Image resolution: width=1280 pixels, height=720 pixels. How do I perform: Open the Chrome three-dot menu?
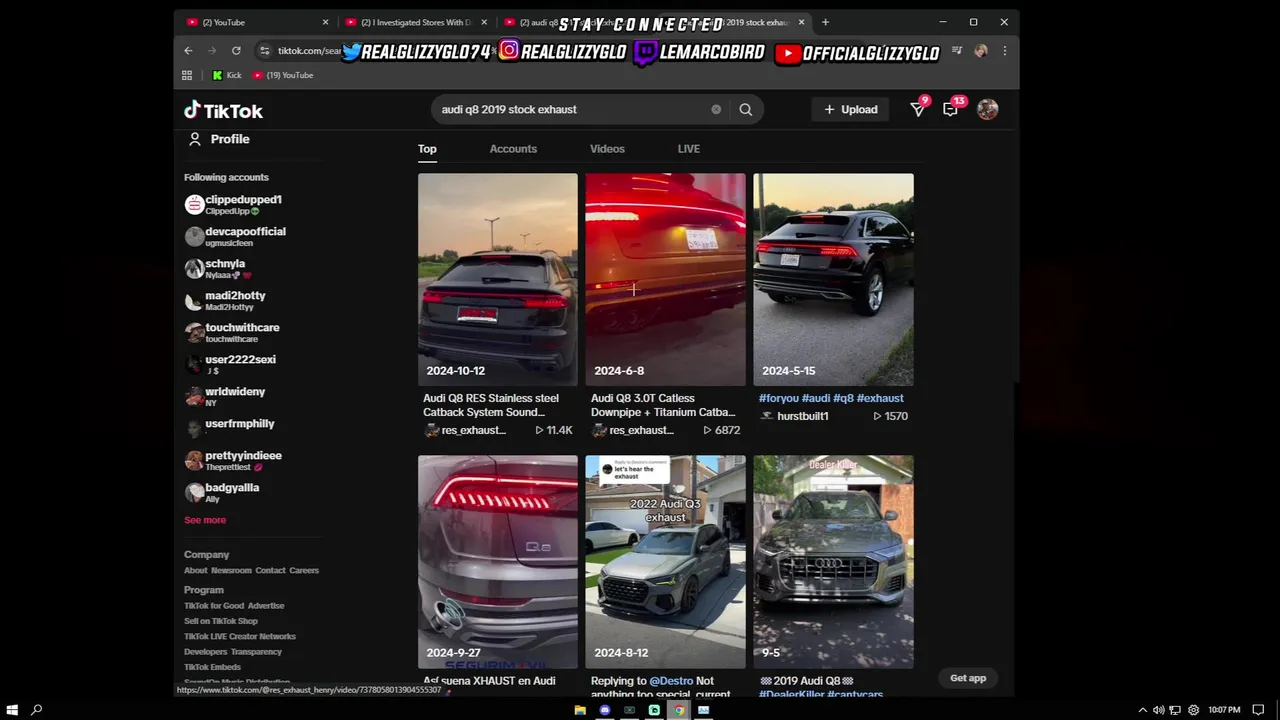(x=1004, y=51)
